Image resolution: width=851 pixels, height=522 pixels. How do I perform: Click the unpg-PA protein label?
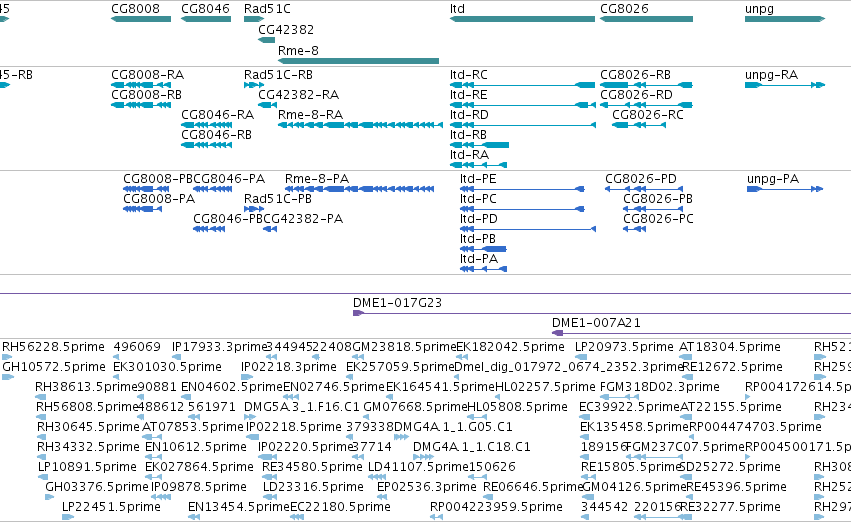click(x=773, y=179)
